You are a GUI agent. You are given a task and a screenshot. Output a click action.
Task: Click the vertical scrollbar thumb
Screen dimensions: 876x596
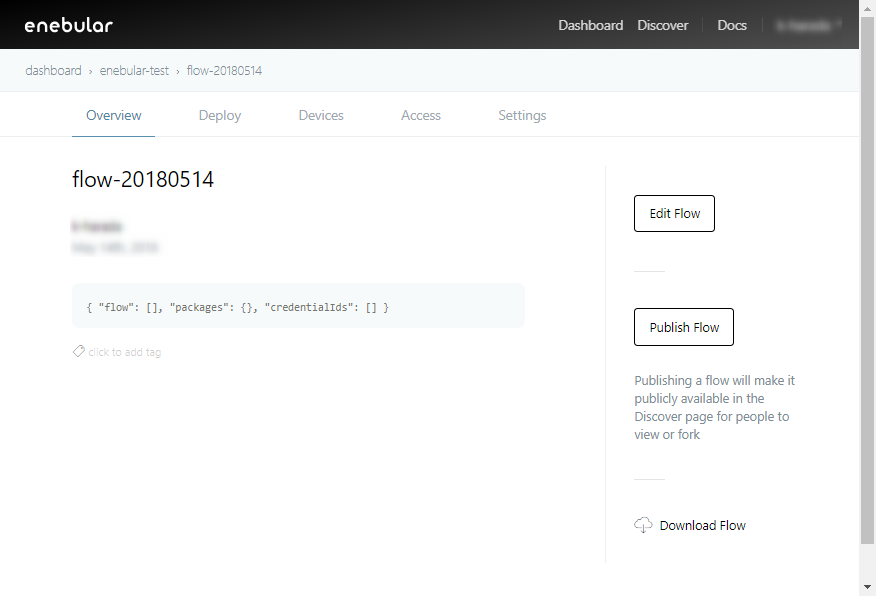[x=867, y=280]
